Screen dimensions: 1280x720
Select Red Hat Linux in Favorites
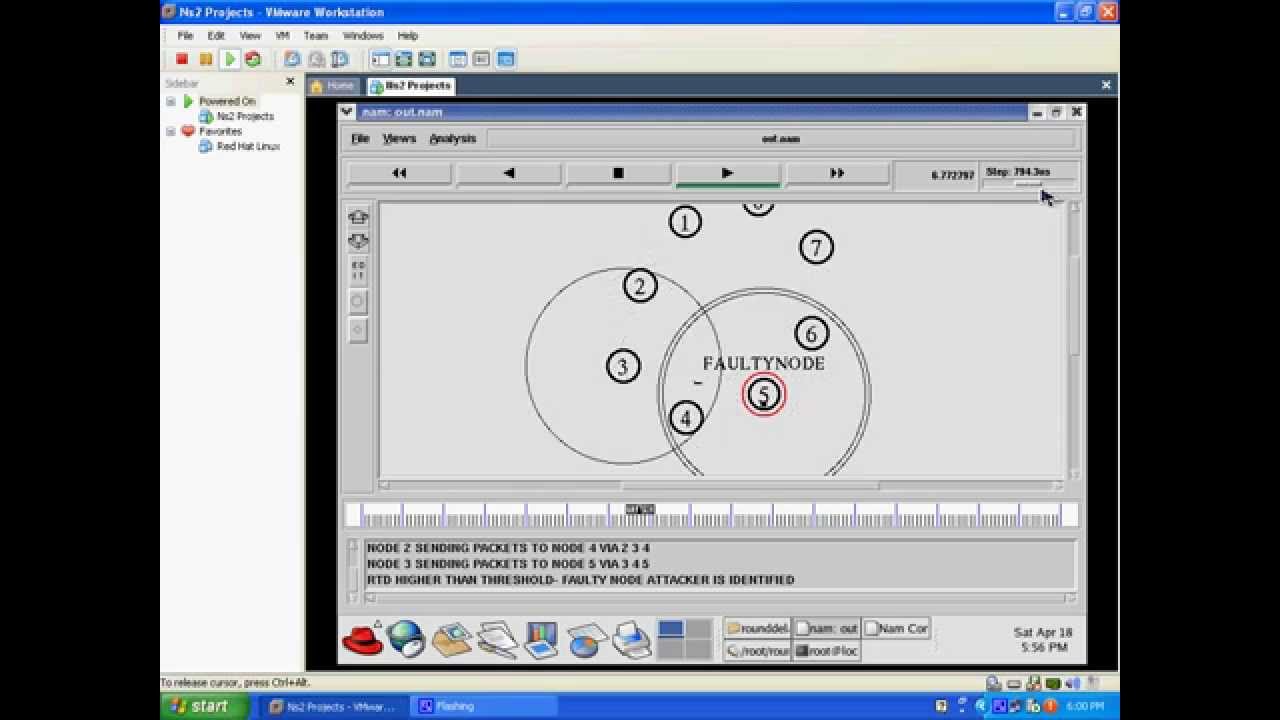coord(248,146)
